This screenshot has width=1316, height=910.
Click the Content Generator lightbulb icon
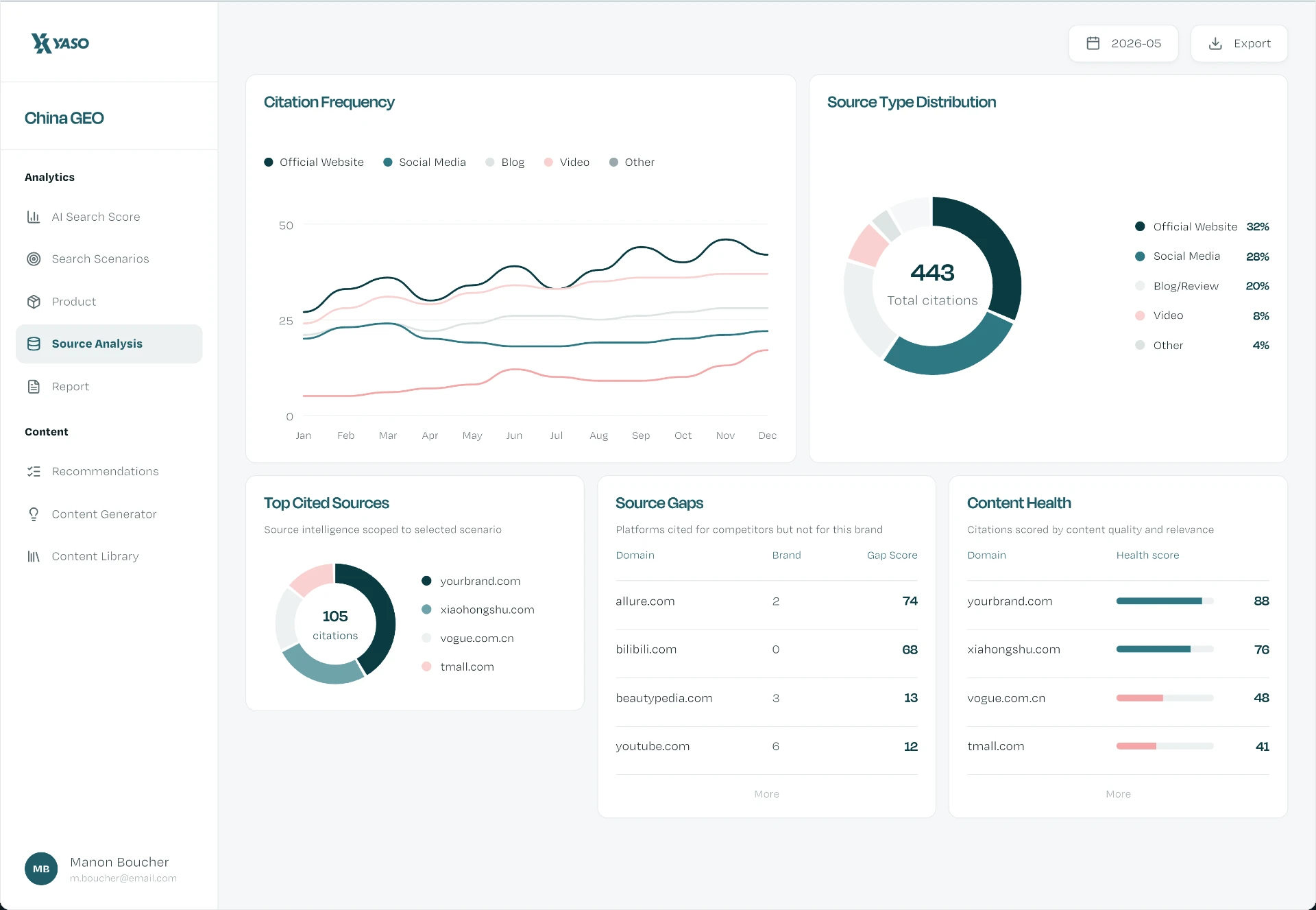(x=34, y=514)
